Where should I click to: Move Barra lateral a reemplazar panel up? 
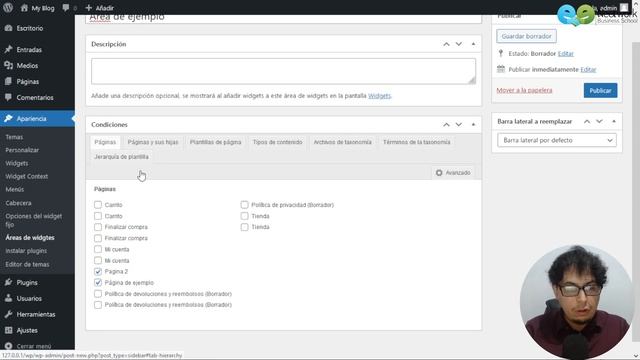[587, 121]
